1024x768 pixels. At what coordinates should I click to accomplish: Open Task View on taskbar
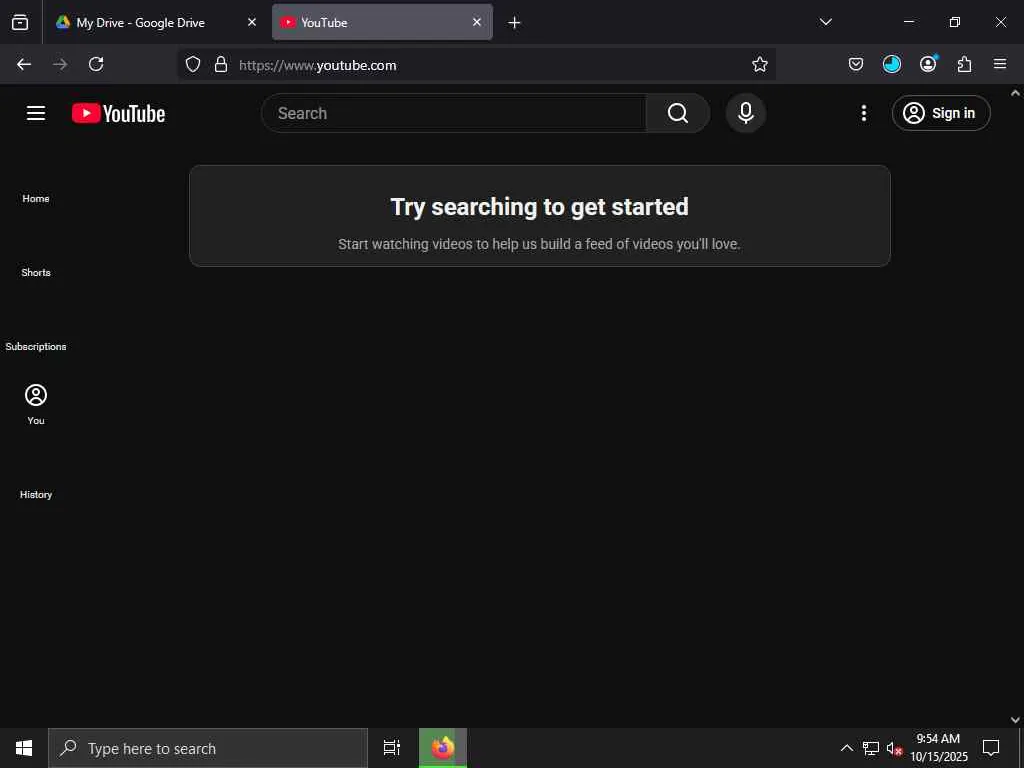tap(392, 748)
